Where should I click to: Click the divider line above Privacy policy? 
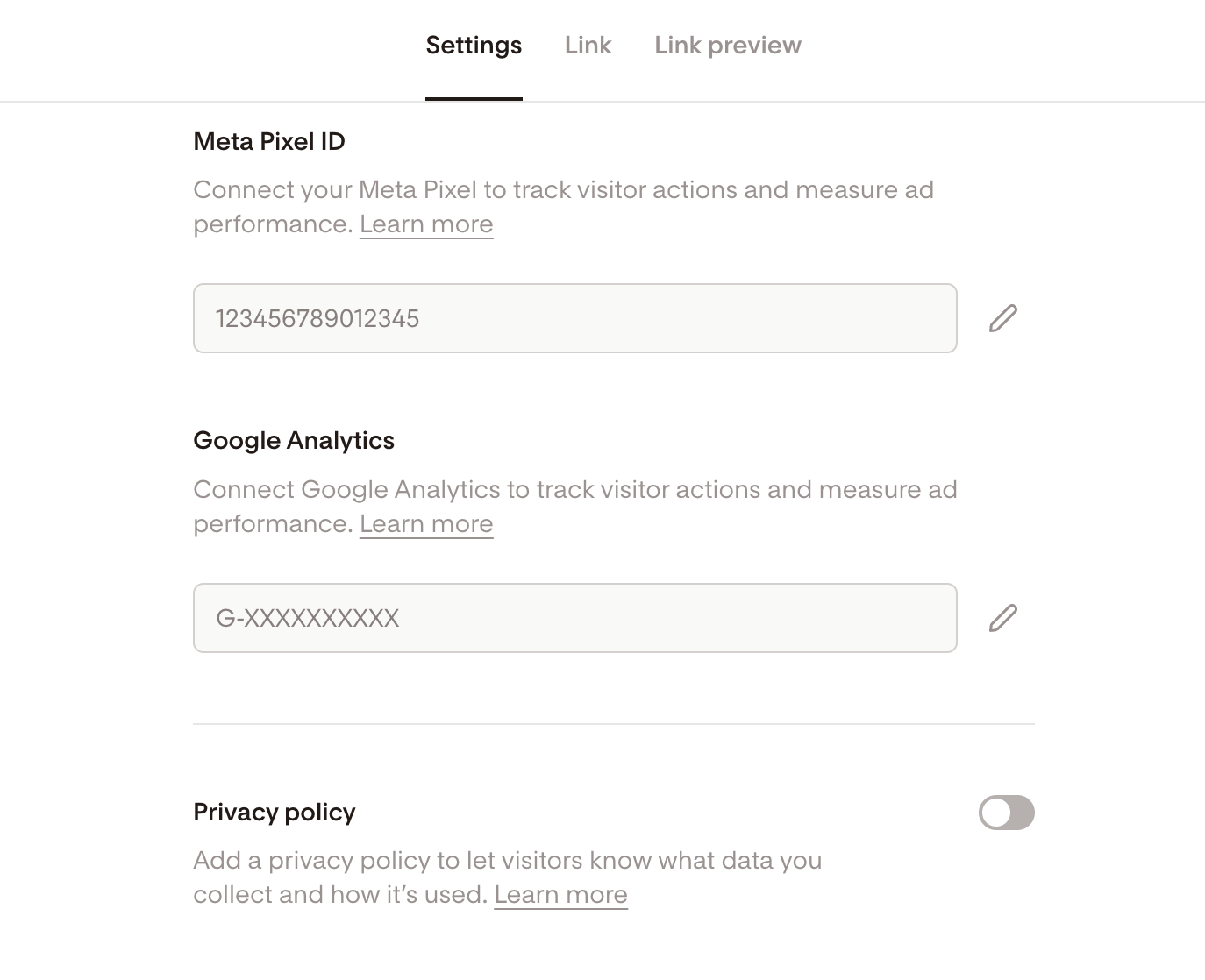[614, 724]
